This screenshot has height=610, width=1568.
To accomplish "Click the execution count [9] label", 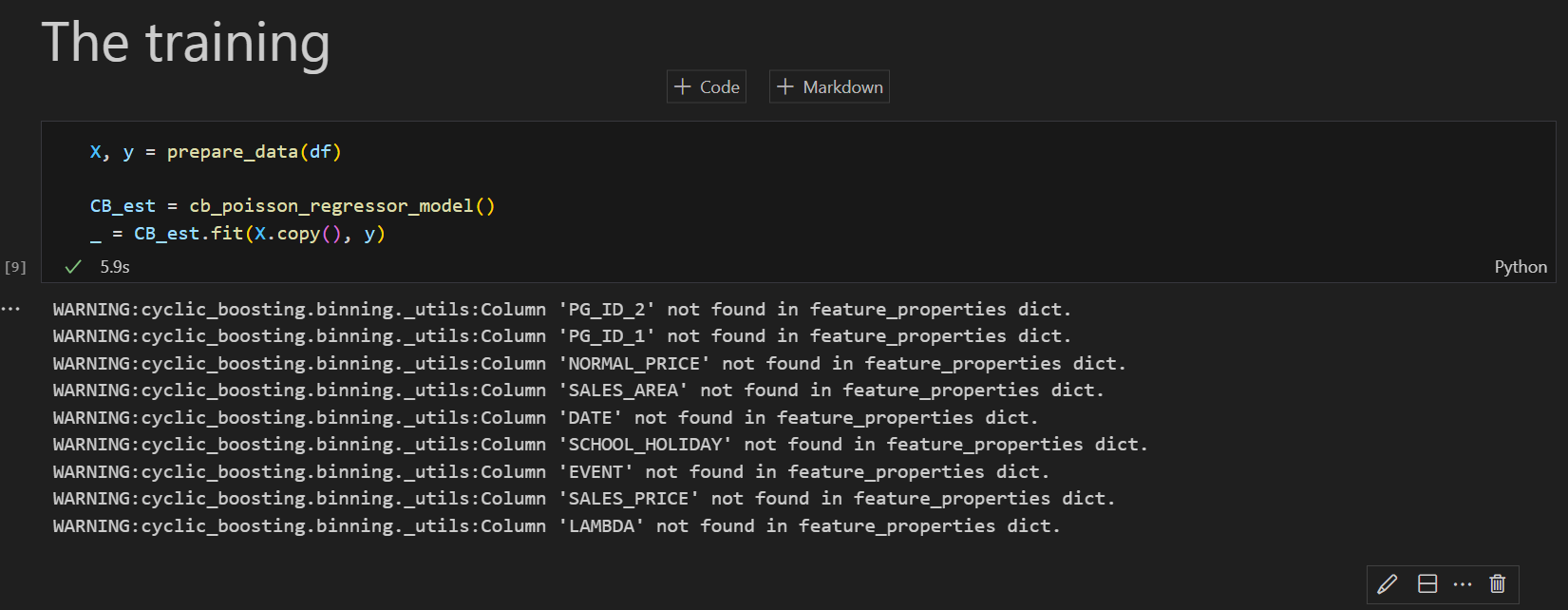I will [15, 267].
